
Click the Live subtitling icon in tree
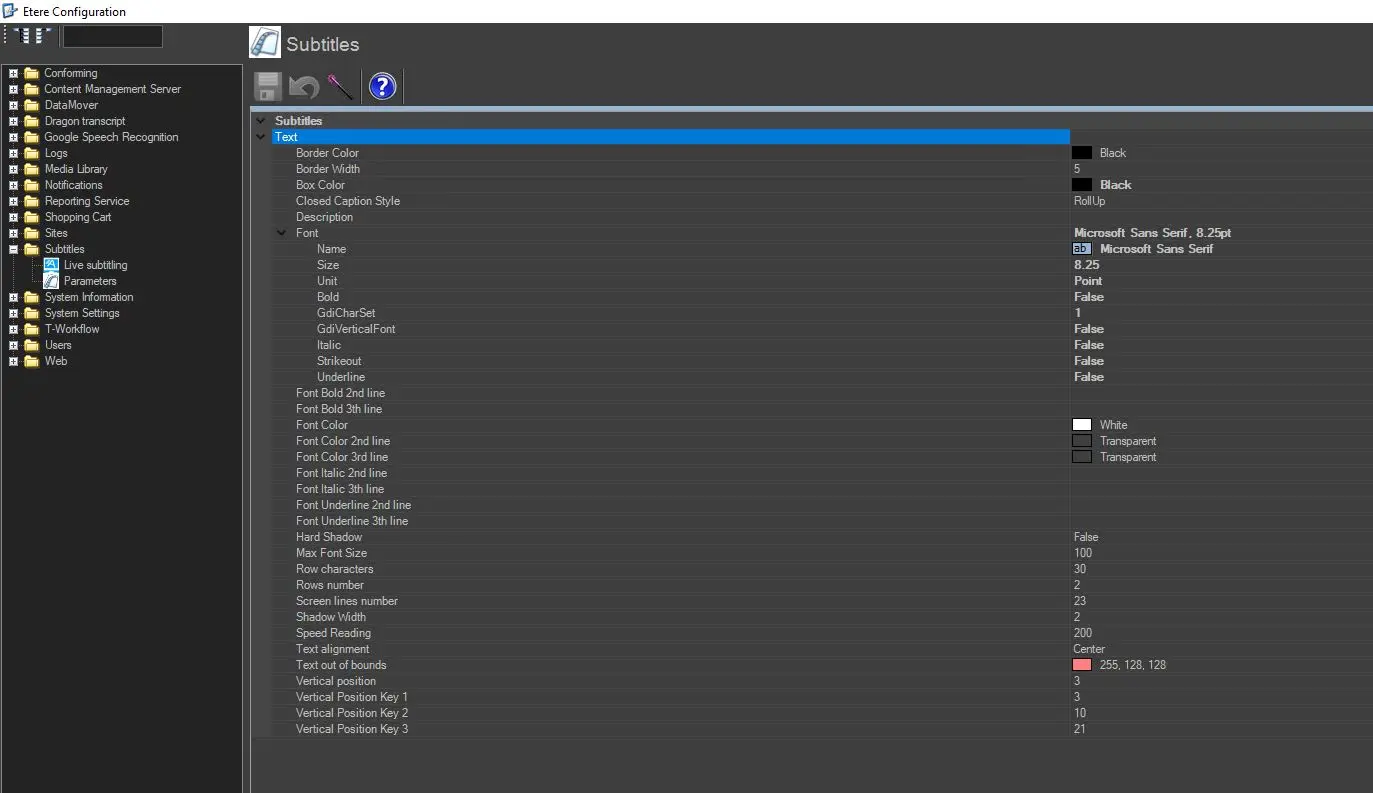51,265
